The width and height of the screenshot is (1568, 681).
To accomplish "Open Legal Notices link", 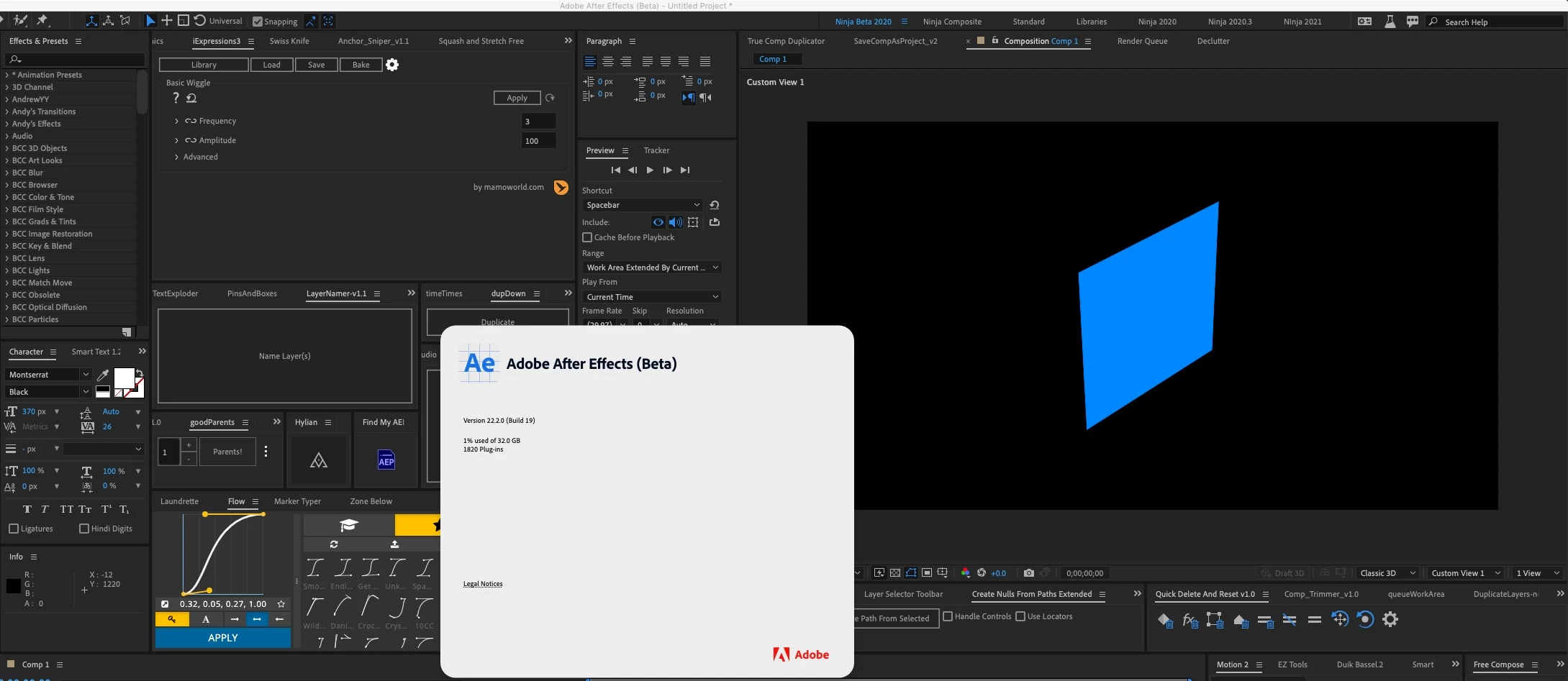I will pos(483,584).
